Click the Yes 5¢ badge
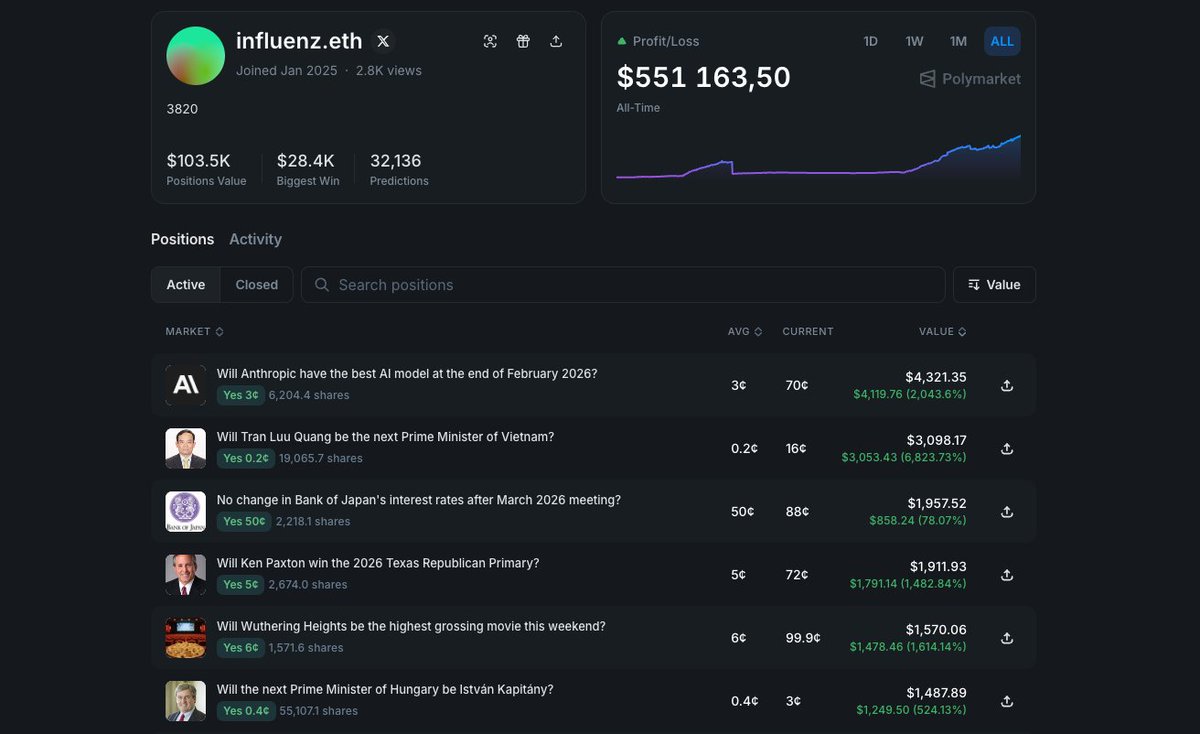This screenshot has height=734, width=1200. [241, 584]
